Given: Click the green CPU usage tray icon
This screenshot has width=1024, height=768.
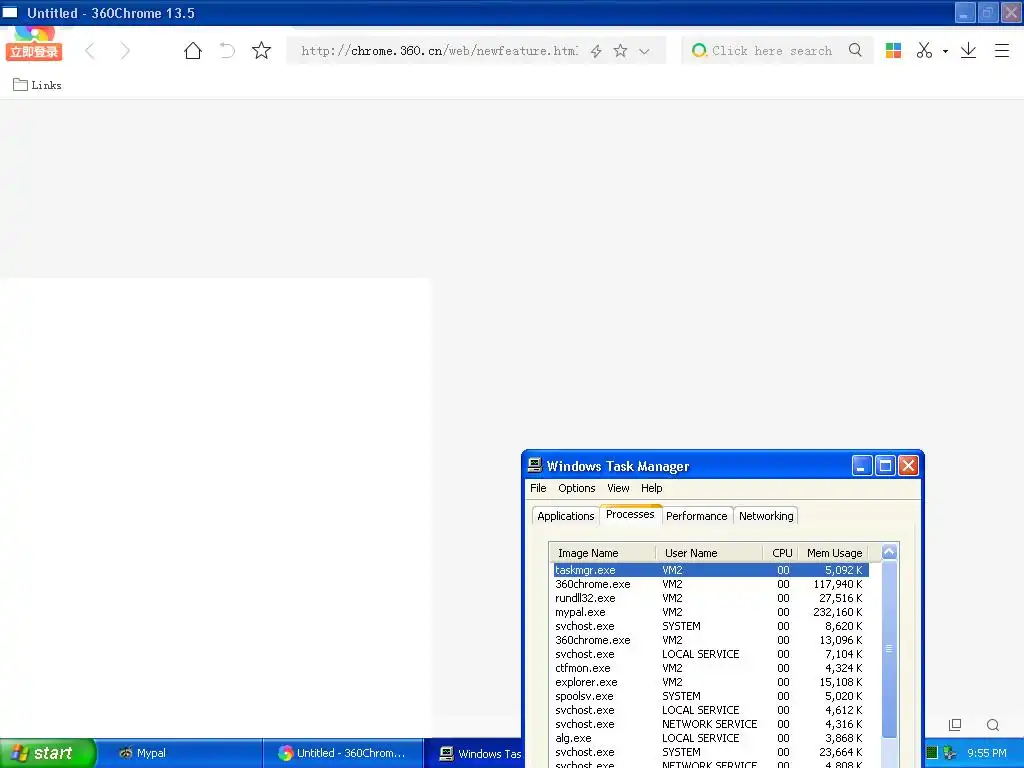Looking at the screenshot, I should tap(932, 753).
